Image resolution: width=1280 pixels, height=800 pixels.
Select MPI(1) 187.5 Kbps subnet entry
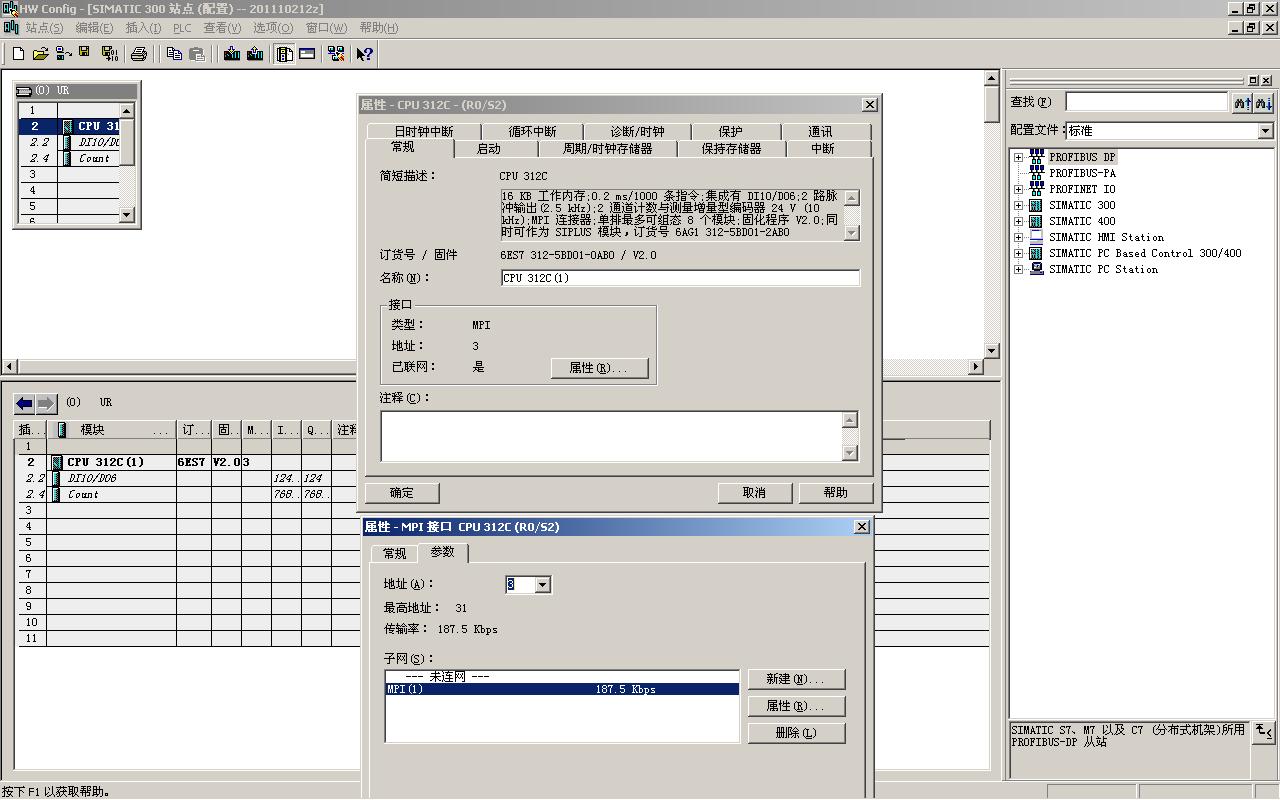562,690
